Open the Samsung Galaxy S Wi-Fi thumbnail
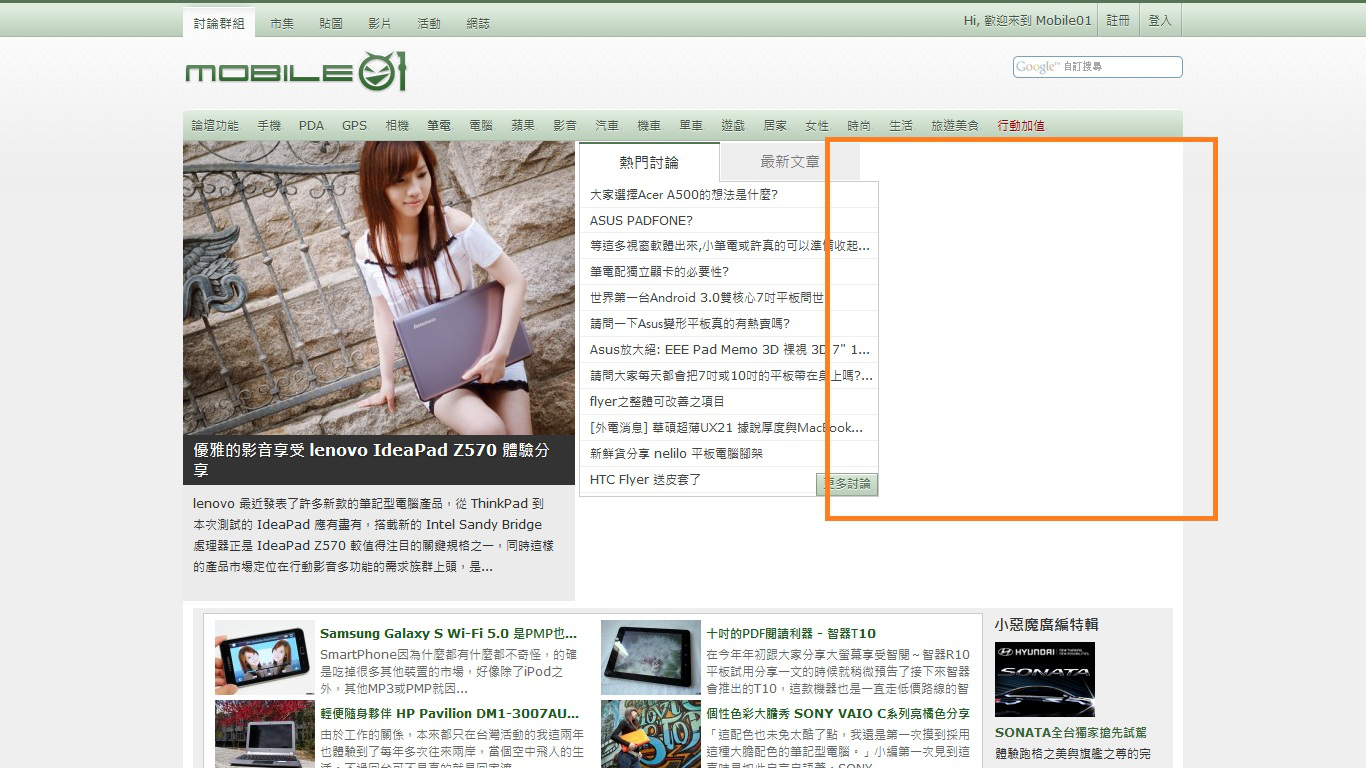This screenshot has height=768, width=1366. (x=264, y=658)
